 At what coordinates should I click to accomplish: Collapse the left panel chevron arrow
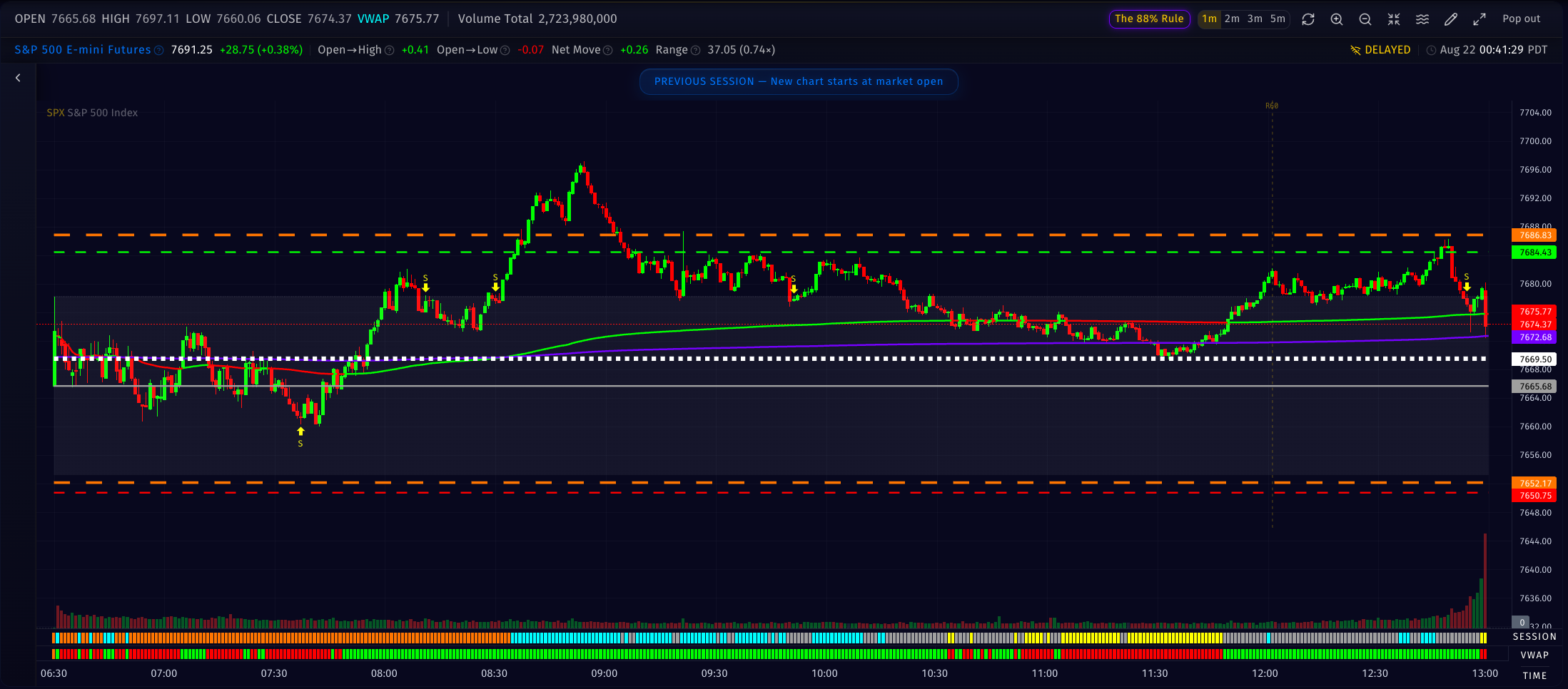coord(18,78)
